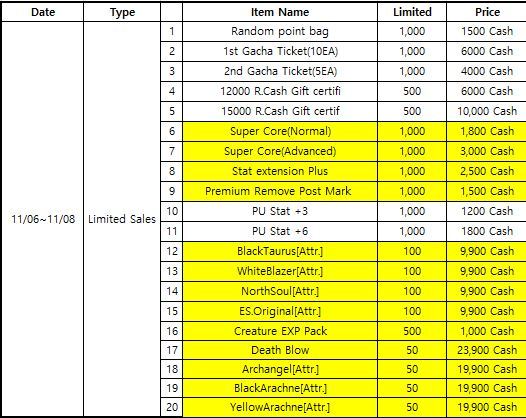
Task: Select the Random point bag cell
Action: (280, 32)
